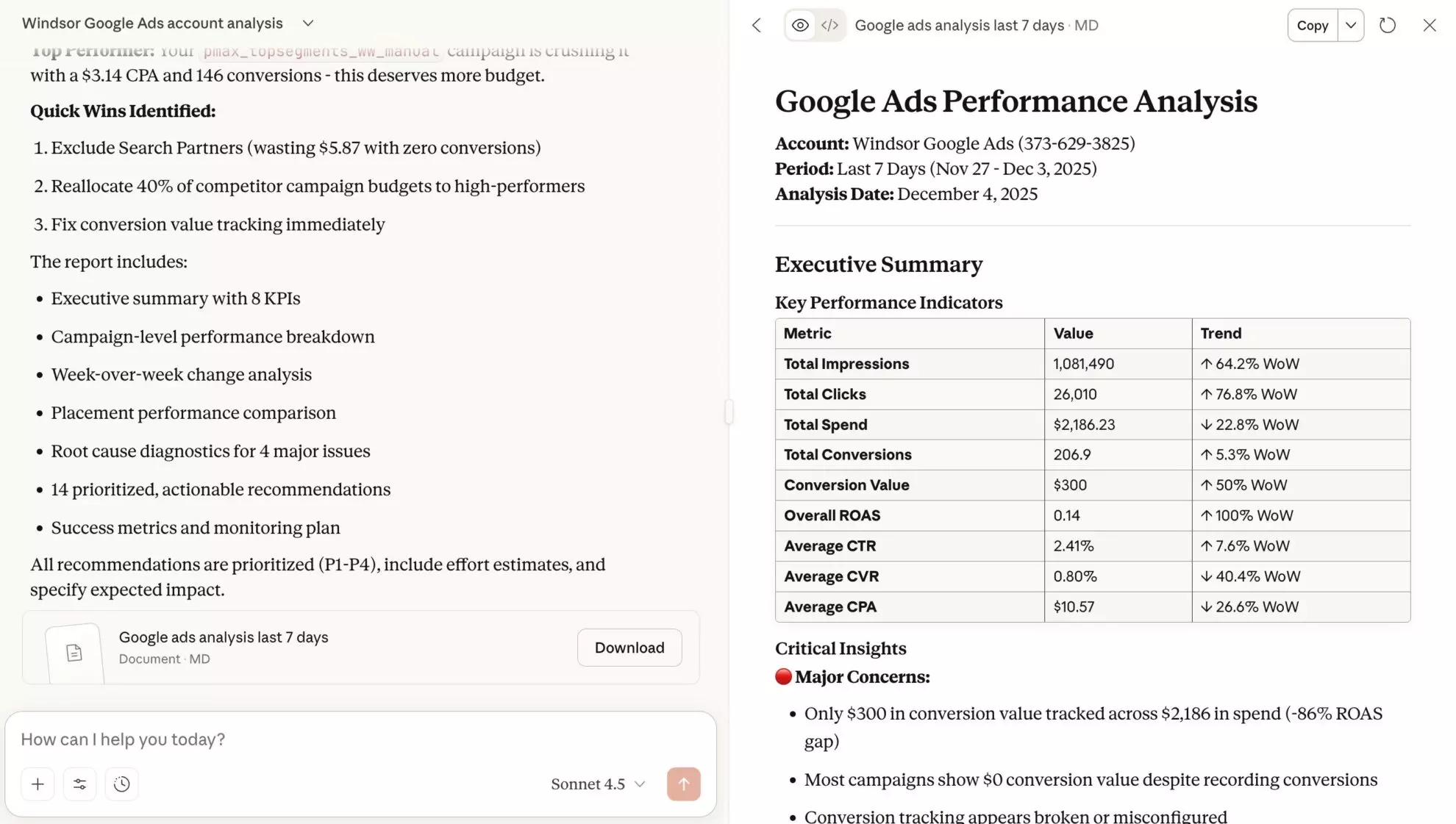Open the tools sliders icon
1456x824 pixels.
tap(79, 784)
